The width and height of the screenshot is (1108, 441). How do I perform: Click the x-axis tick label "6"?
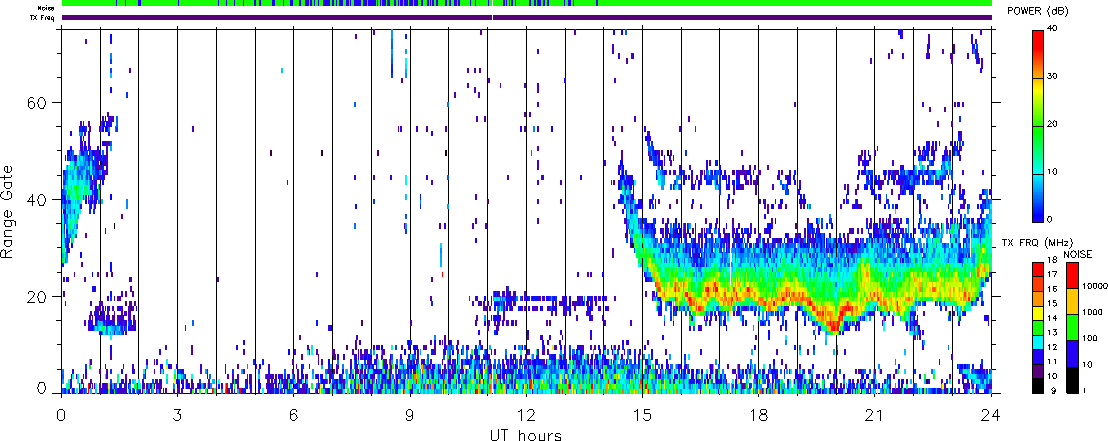pyautogui.click(x=294, y=414)
